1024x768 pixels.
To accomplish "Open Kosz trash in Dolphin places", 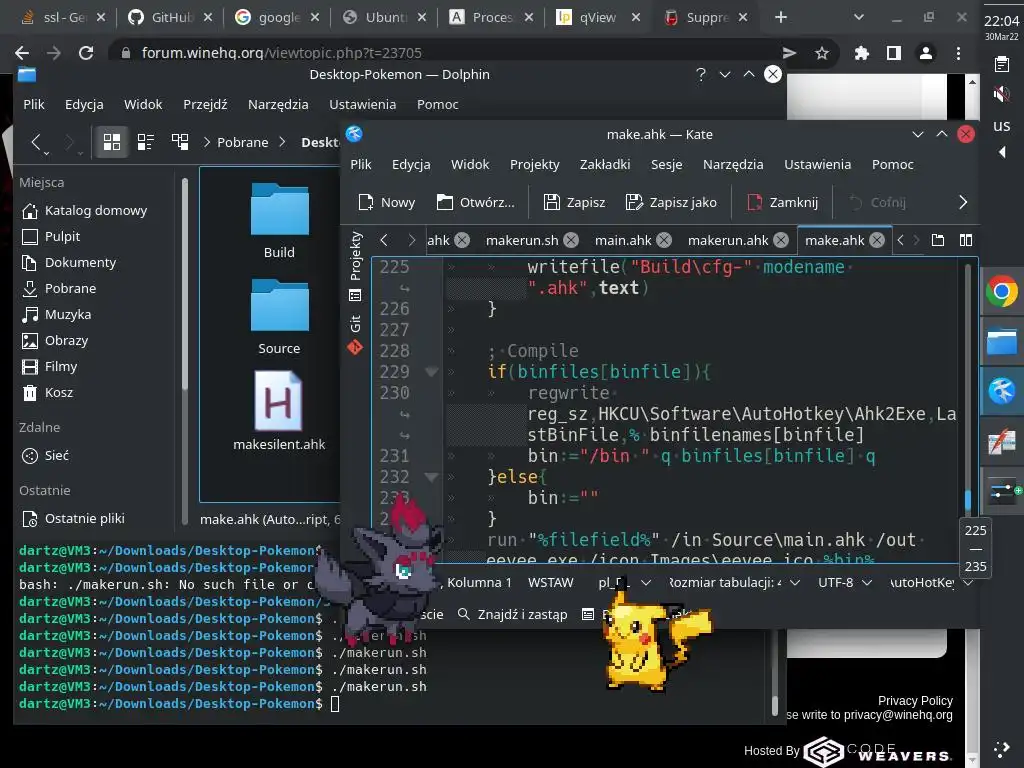I will tap(48, 392).
